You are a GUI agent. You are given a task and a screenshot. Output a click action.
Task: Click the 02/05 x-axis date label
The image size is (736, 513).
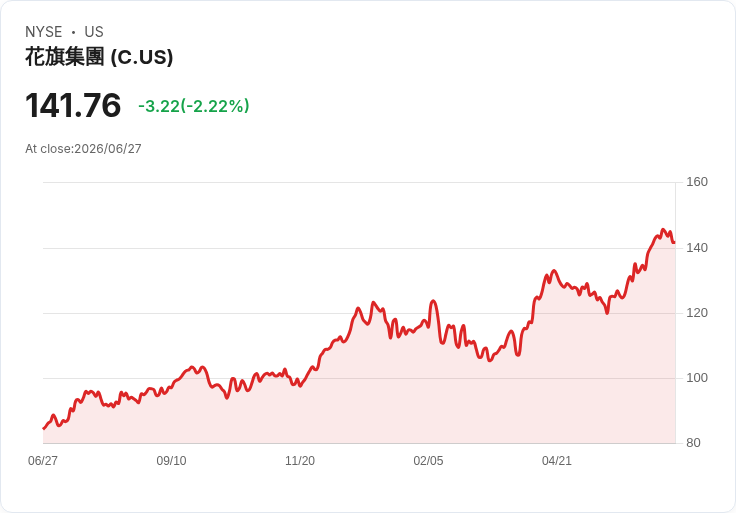tap(428, 461)
